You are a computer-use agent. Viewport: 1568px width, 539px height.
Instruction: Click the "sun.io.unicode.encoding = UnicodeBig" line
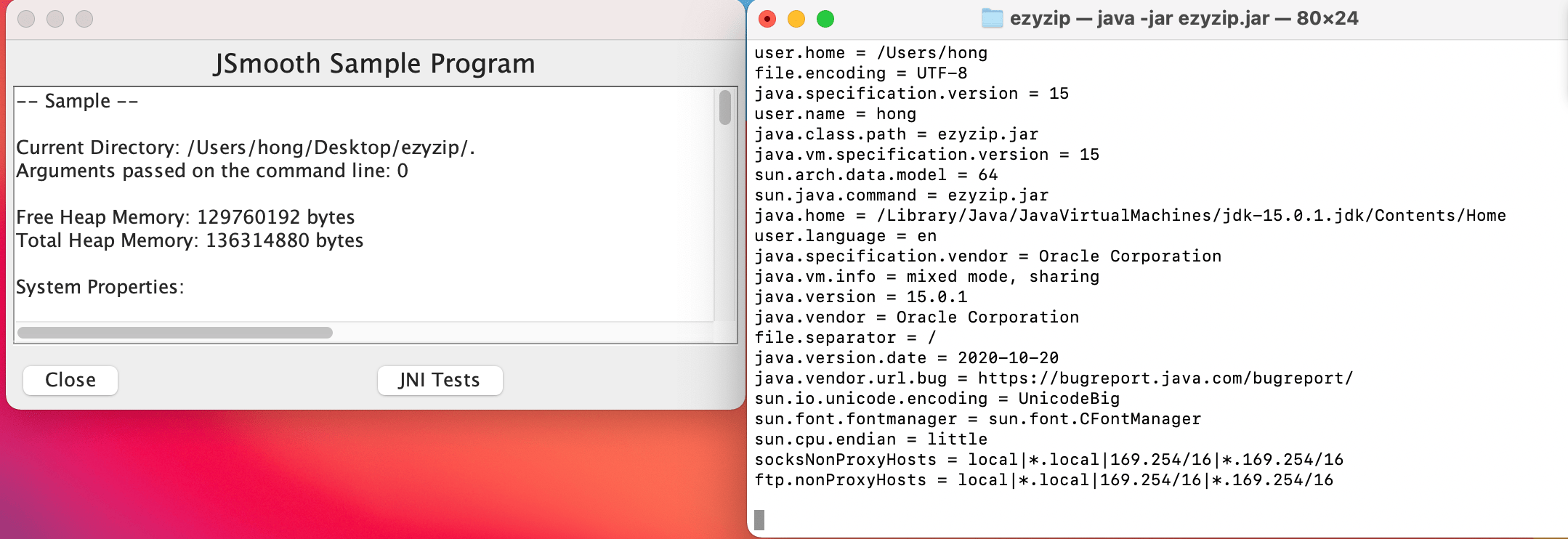point(937,399)
